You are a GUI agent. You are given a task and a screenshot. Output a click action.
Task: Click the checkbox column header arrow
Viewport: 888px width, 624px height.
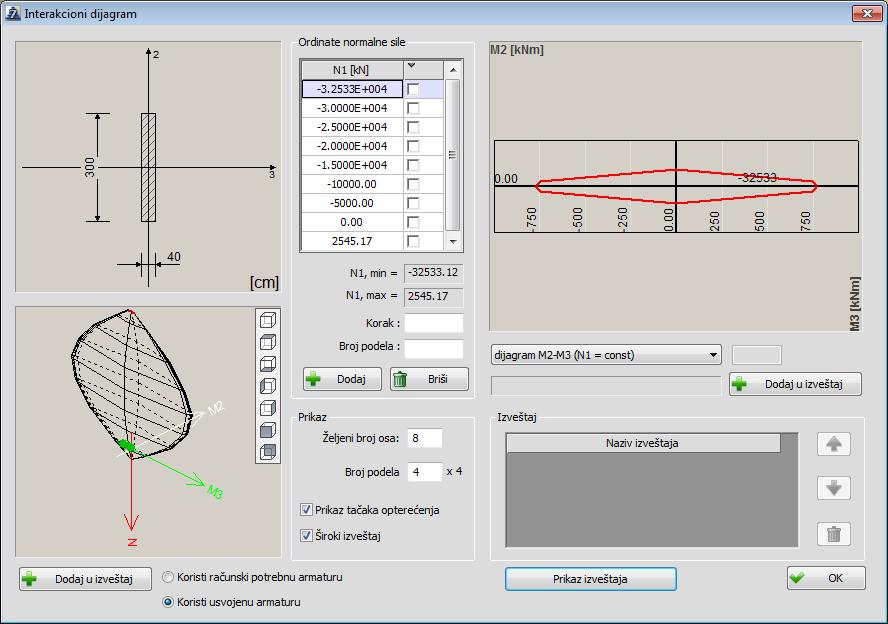coord(412,66)
